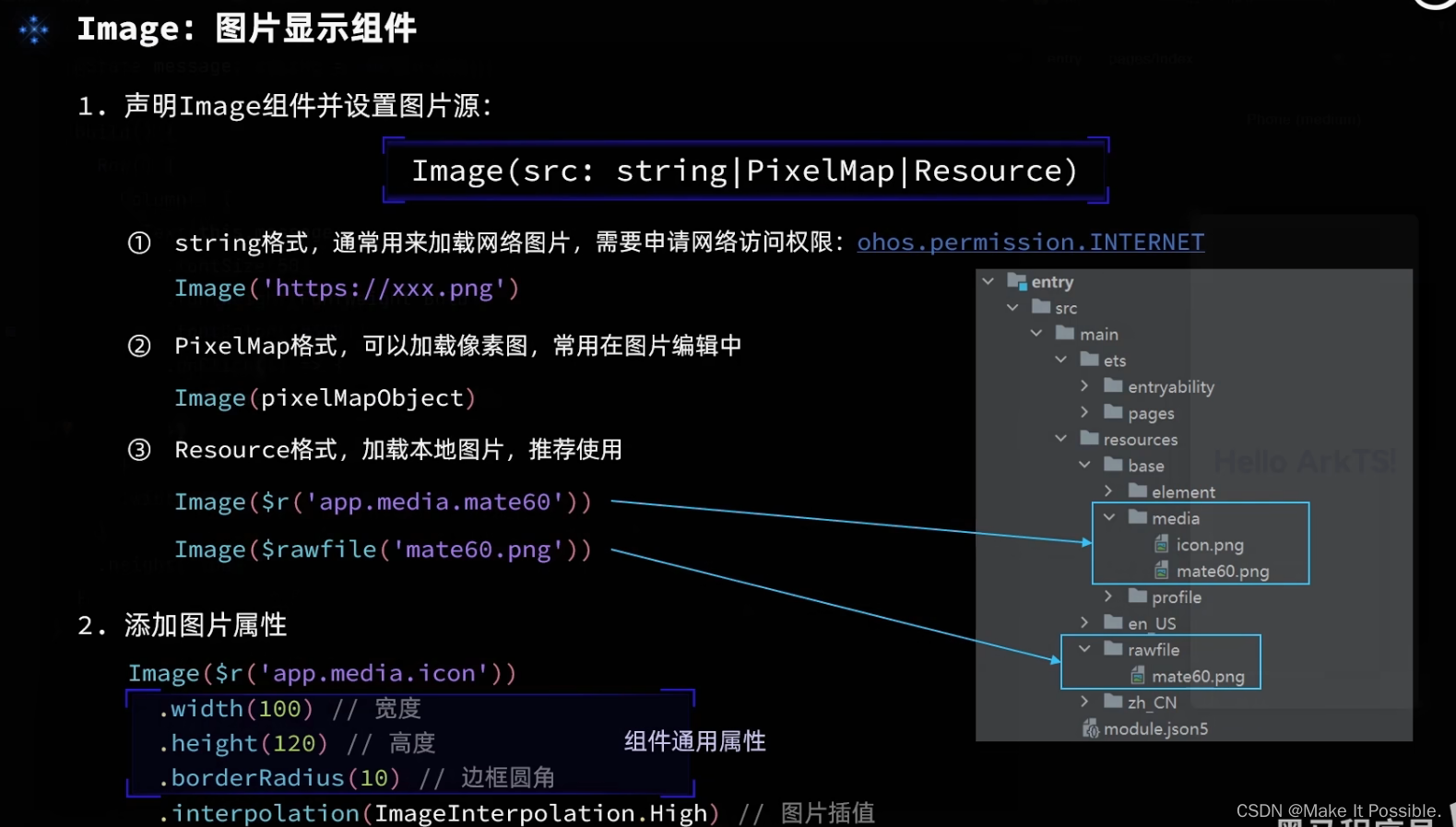
Task: Select the base tree row label
Action: point(1146,466)
